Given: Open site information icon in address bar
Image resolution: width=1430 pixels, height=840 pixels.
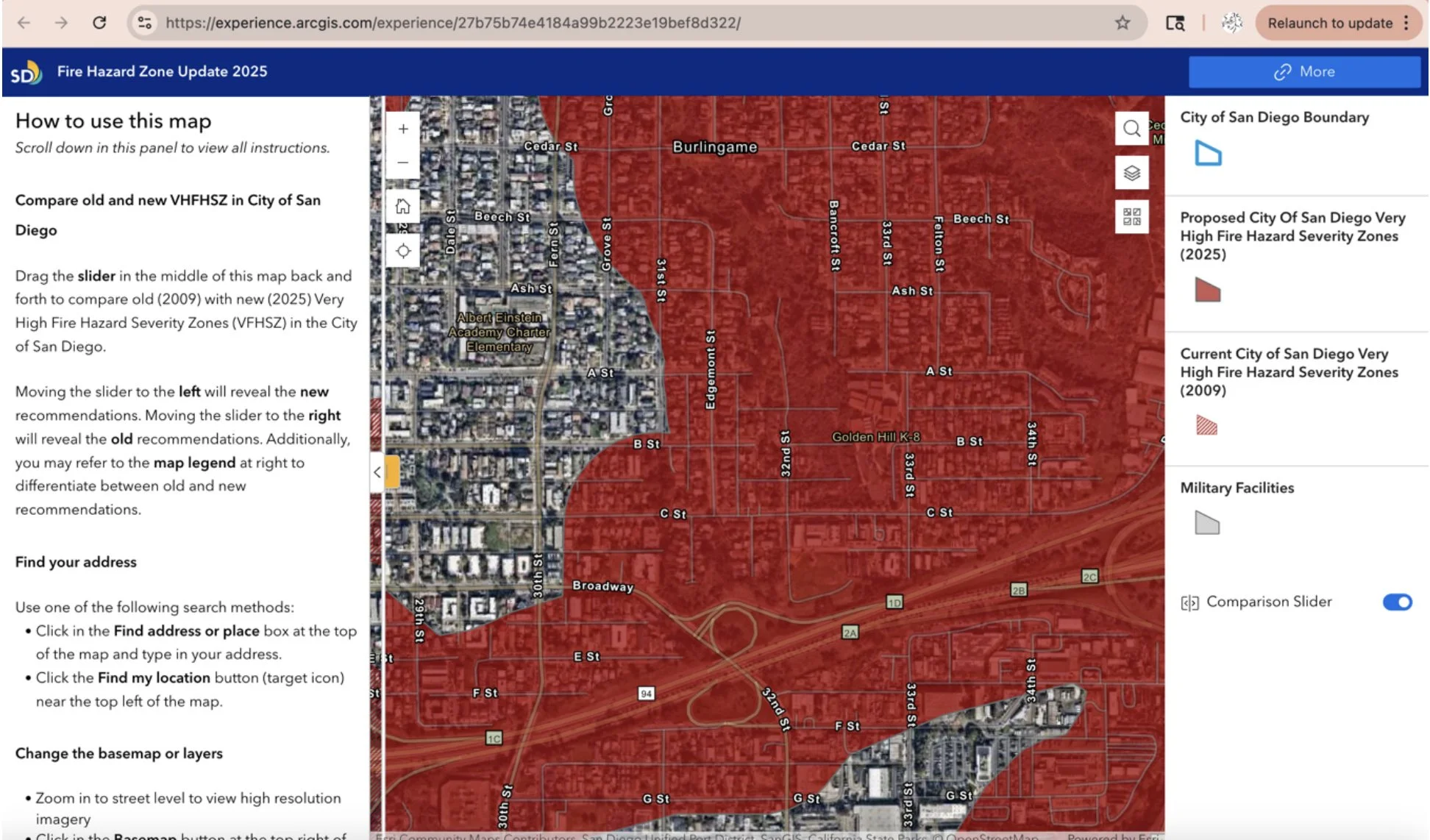Looking at the screenshot, I should point(145,23).
